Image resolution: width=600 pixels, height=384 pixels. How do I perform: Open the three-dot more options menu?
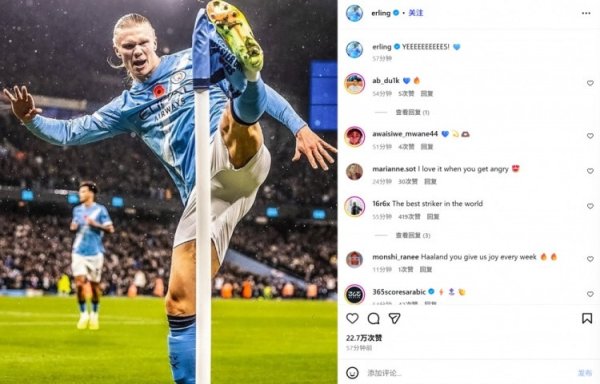point(586,13)
